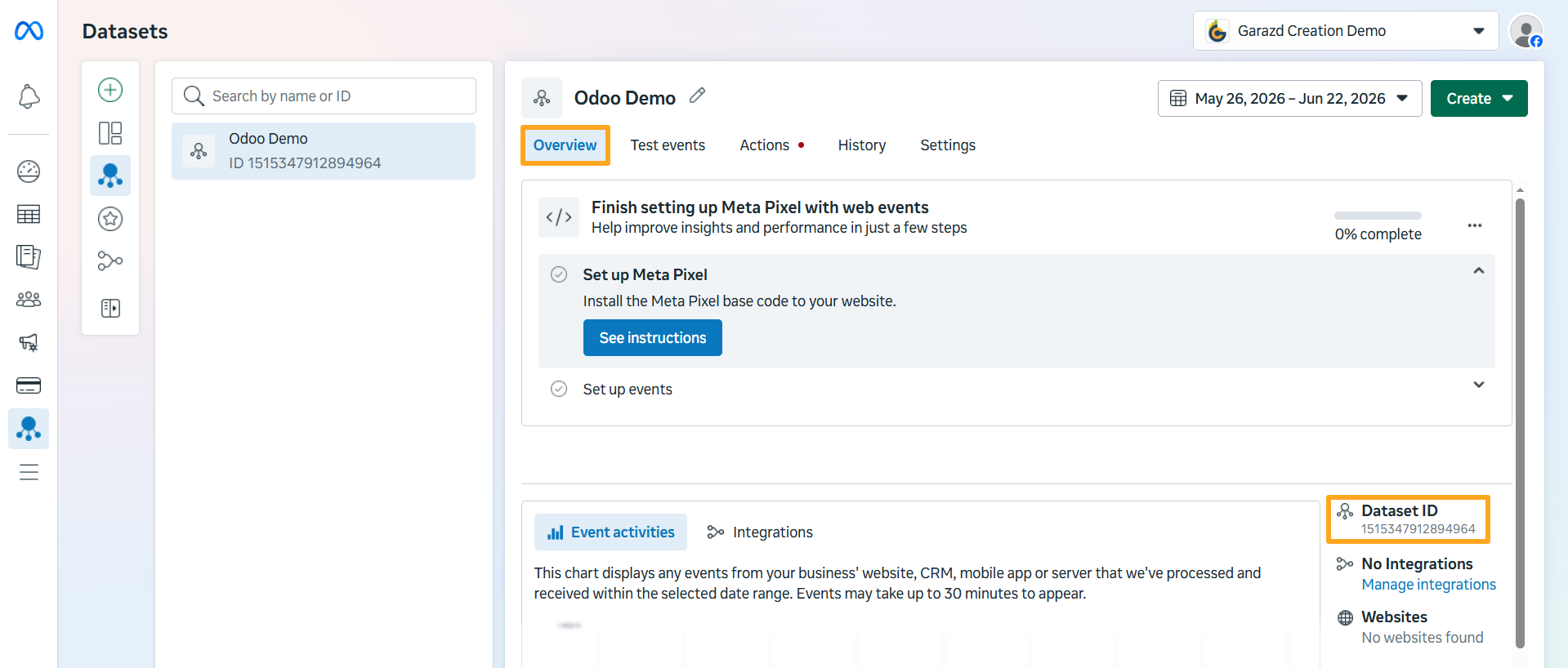
Task: Open the Create dropdown button
Action: tap(1479, 99)
